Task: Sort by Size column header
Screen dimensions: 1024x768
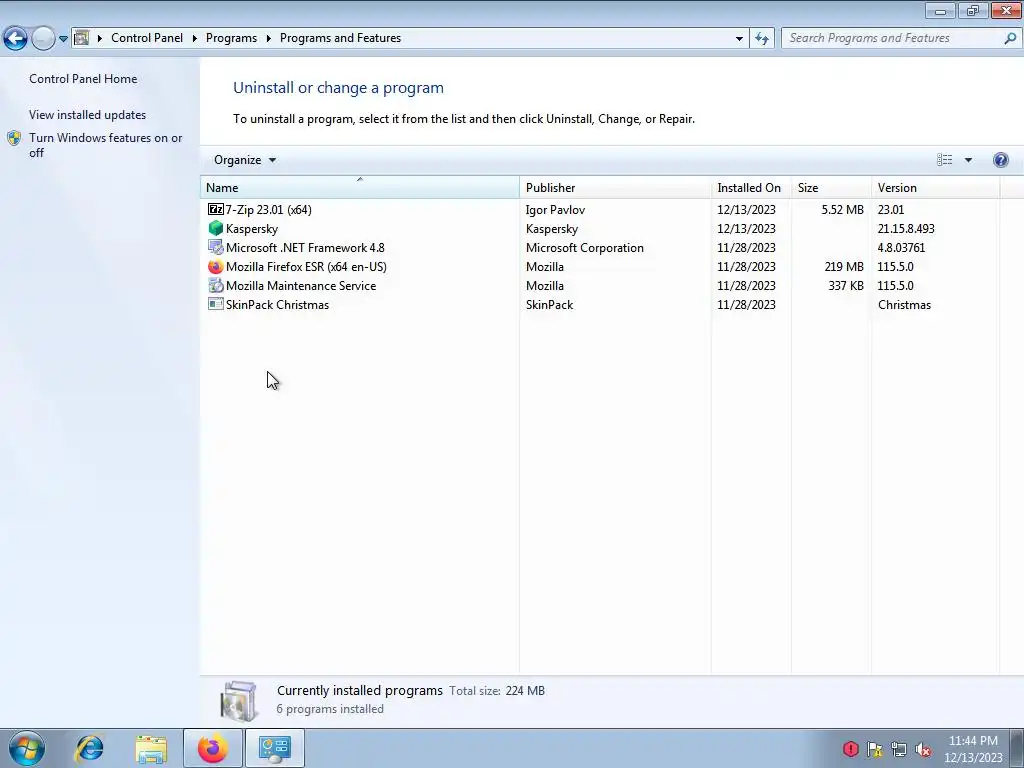Action: pos(831,187)
